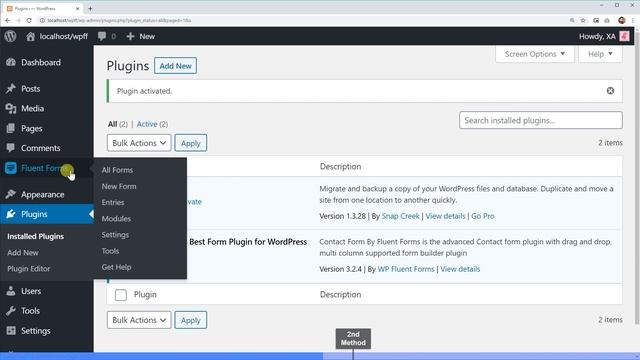Close the Plugins browser tab
Viewport: 640px width, 360px height.
click(78, 8)
